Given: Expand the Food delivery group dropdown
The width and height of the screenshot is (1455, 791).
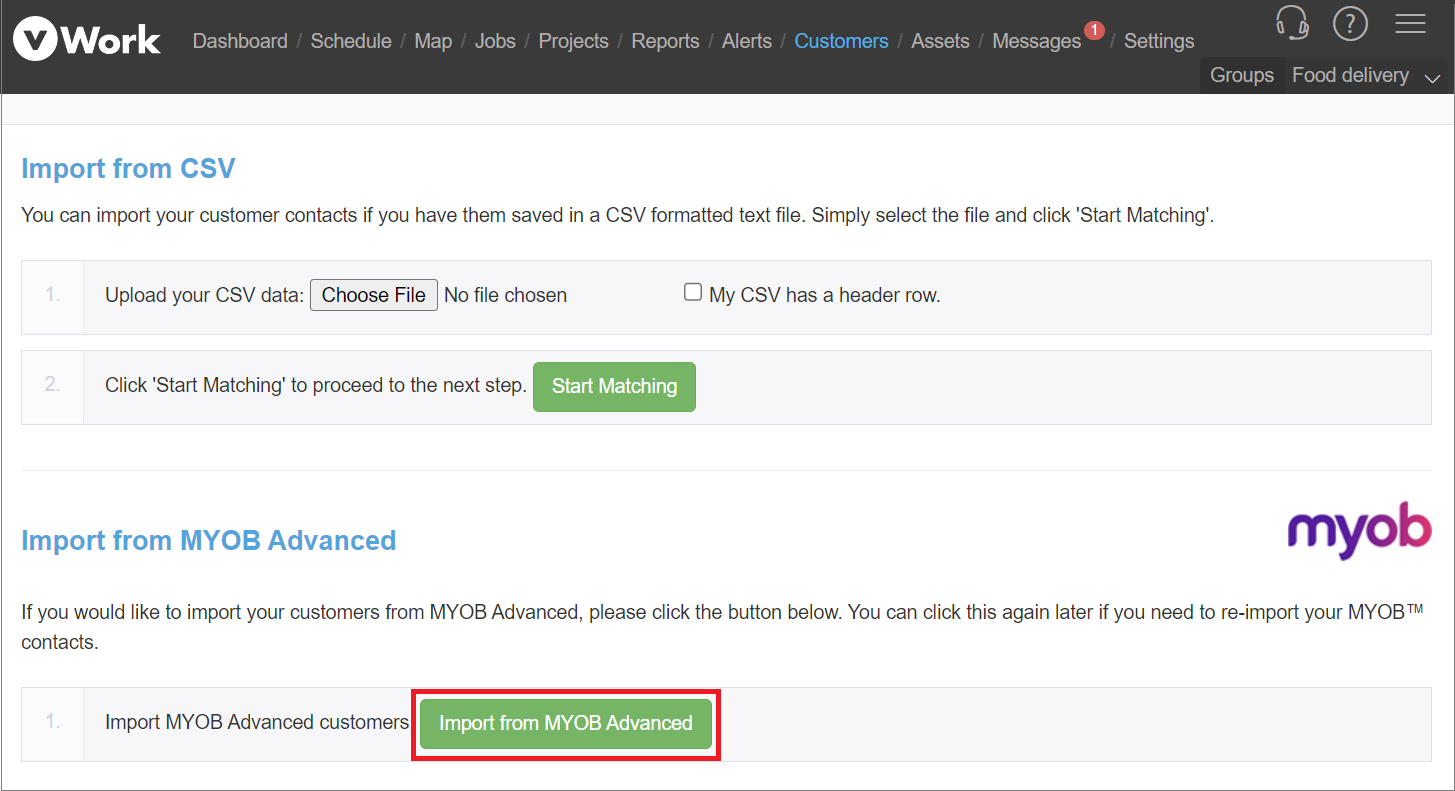Looking at the screenshot, I should click(x=1365, y=76).
